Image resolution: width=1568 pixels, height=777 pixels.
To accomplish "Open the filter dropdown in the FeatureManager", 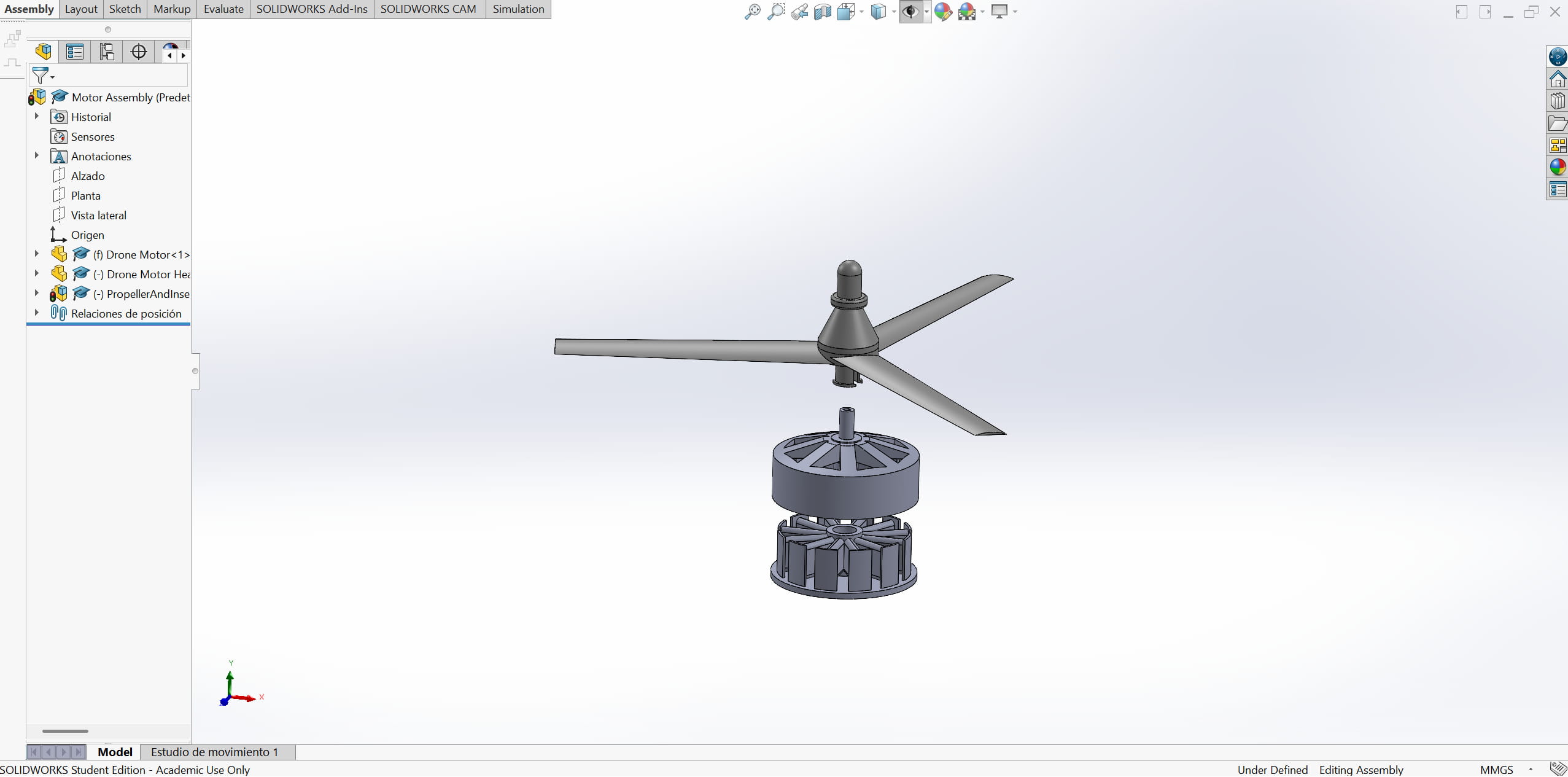I will click(x=51, y=76).
